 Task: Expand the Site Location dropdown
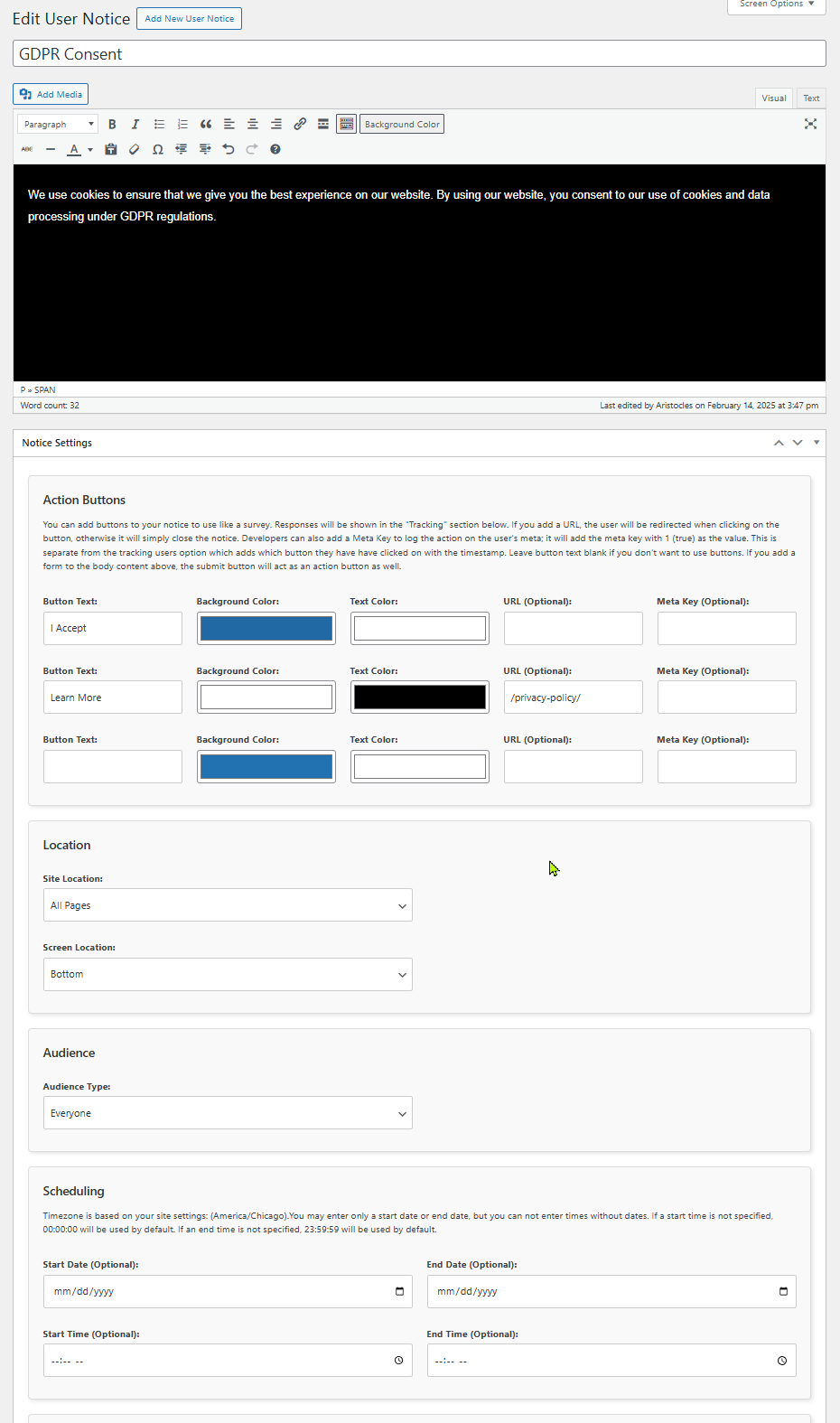228,905
